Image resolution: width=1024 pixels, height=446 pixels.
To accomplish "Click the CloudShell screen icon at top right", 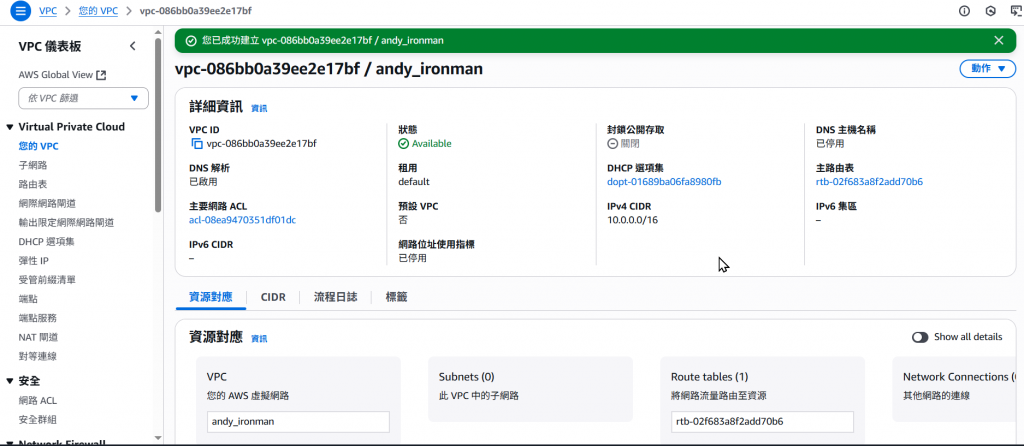I will tap(1017, 11).
